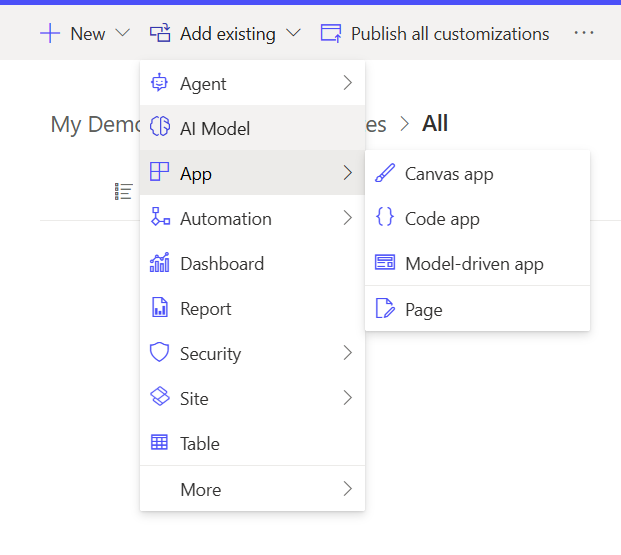Viewport: 621px width, 555px height.
Task: Expand the Site submenu arrow
Action: click(x=347, y=398)
